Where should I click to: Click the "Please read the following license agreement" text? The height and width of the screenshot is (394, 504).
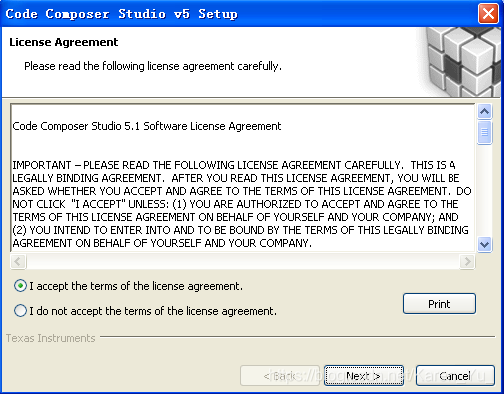coord(153,66)
